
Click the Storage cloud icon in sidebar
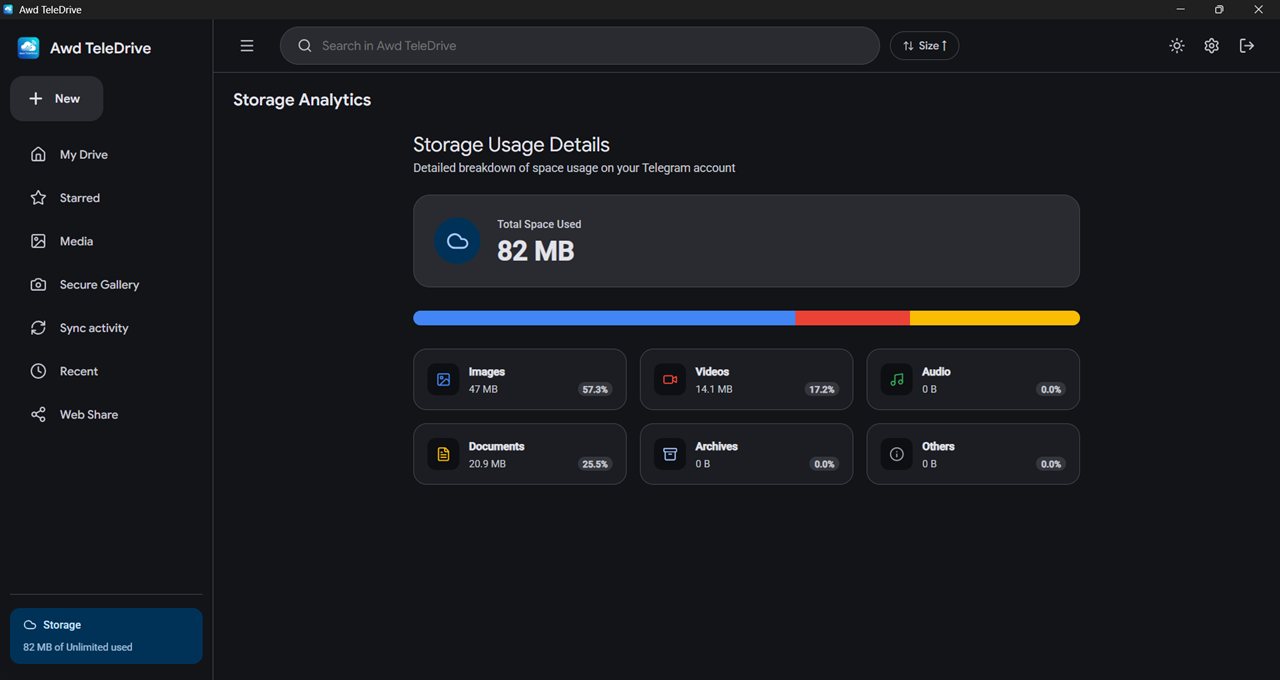coord(29,625)
